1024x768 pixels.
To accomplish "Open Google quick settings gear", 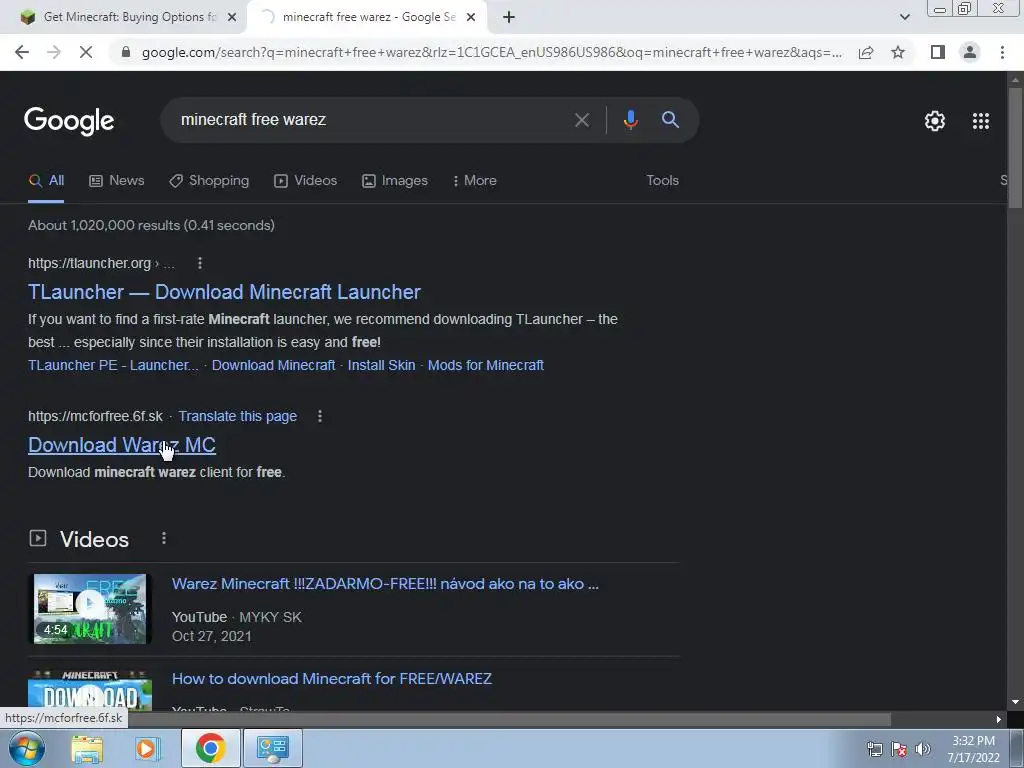I will 935,121.
